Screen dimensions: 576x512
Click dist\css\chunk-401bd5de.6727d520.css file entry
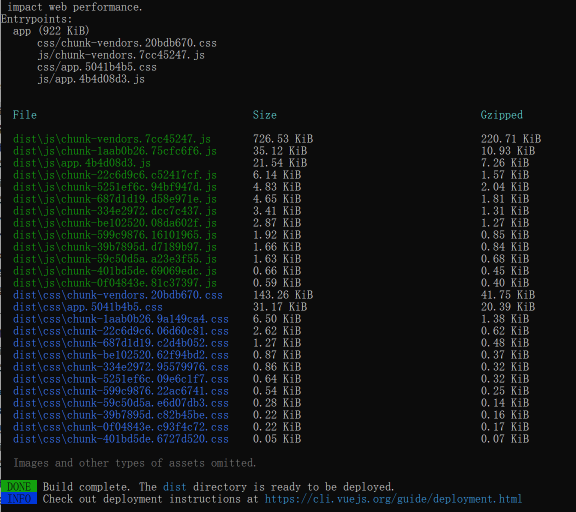120,439
